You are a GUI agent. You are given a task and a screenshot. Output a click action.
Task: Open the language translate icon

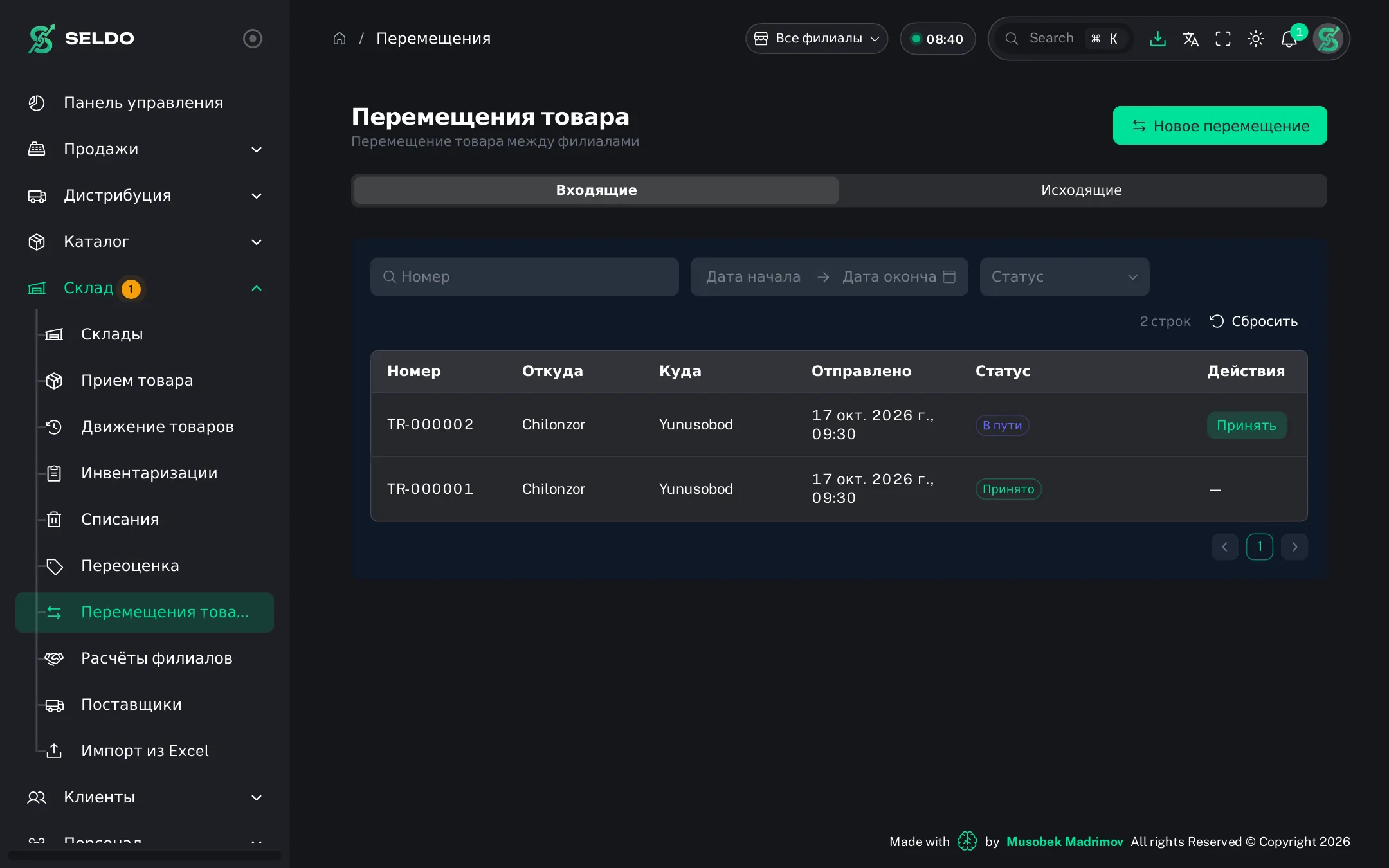point(1190,39)
